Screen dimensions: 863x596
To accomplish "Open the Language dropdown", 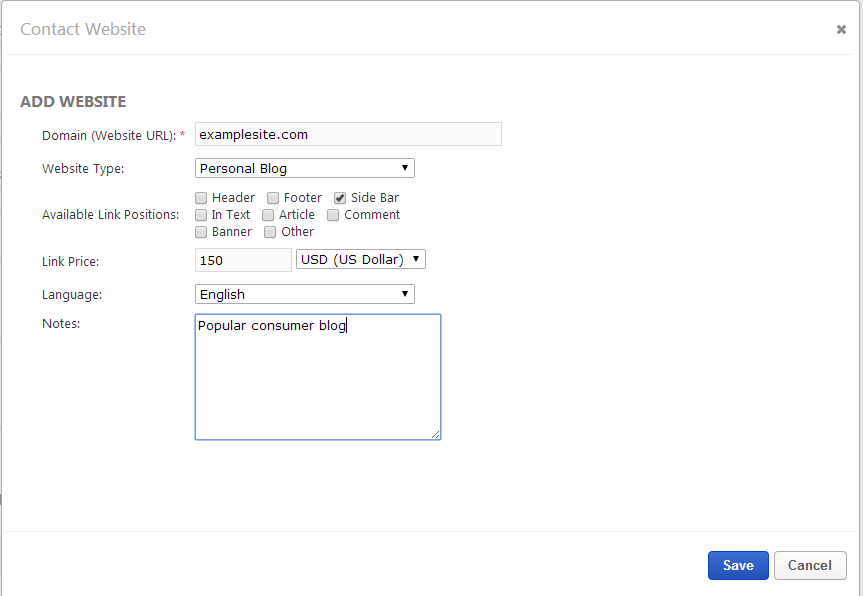I will coord(304,294).
